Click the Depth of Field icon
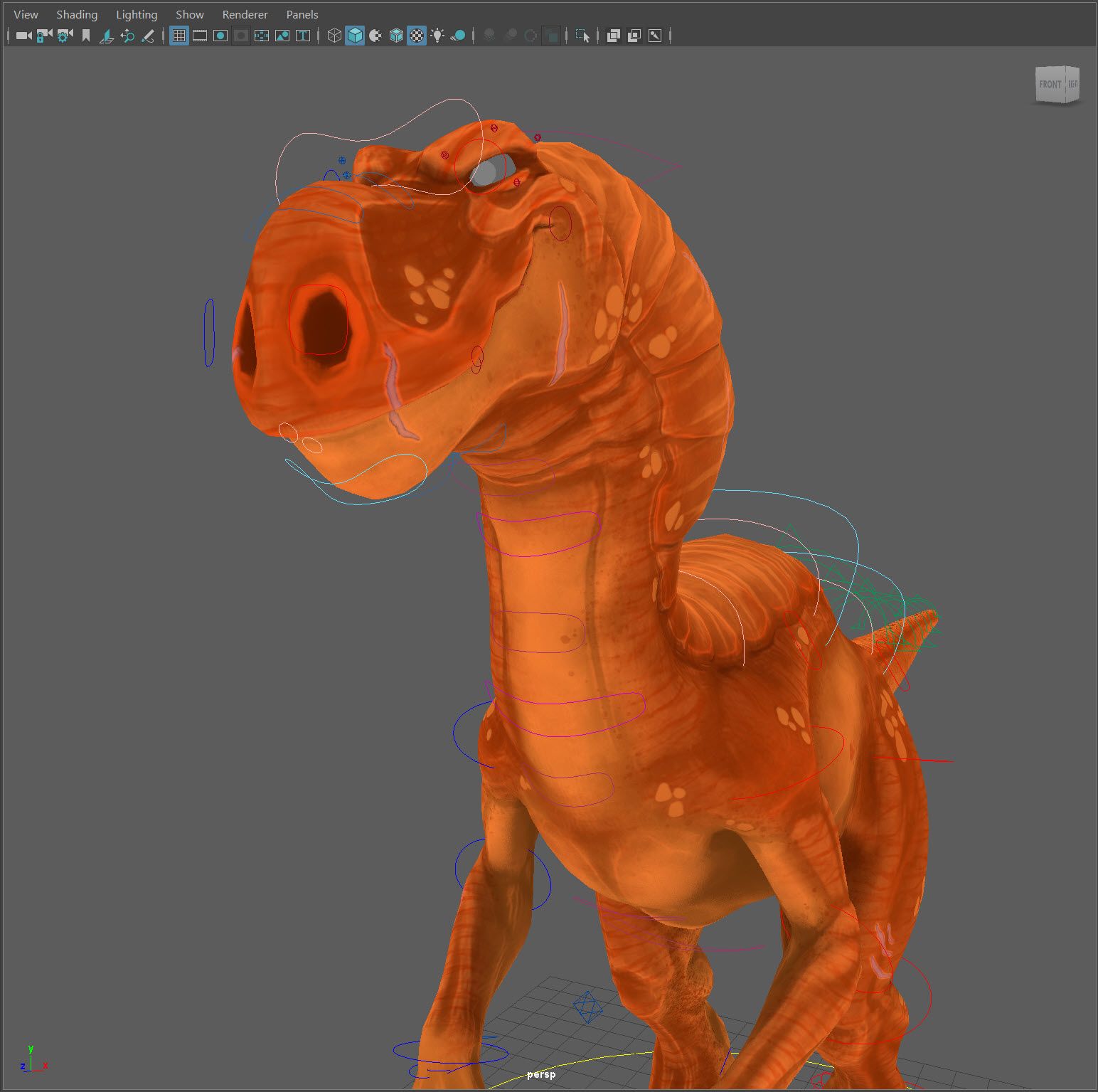The height and width of the screenshot is (1092, 1098). pyautogui.click(x=551, y=36)
